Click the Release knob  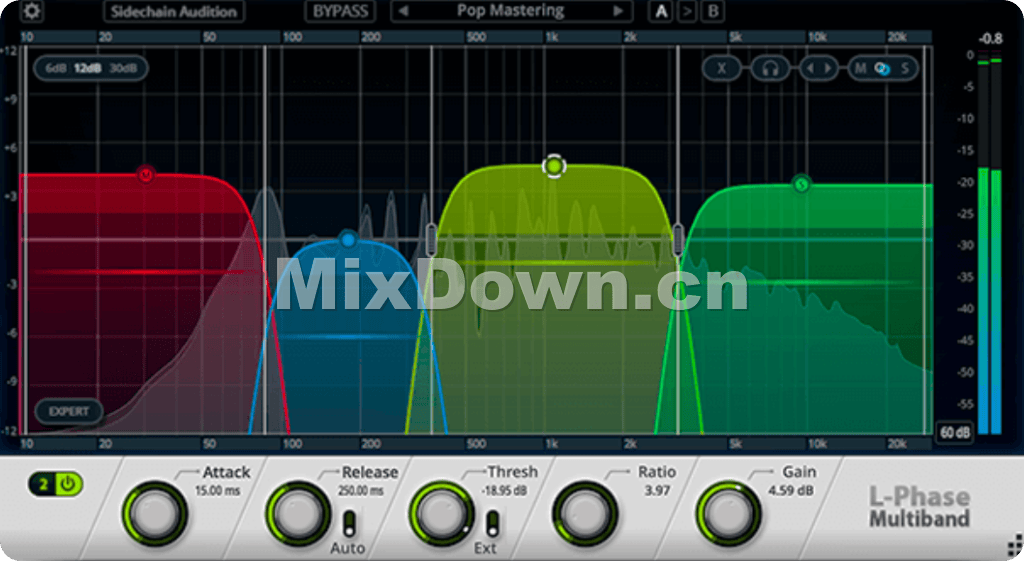pyautogui.click(x=298, y=514)
